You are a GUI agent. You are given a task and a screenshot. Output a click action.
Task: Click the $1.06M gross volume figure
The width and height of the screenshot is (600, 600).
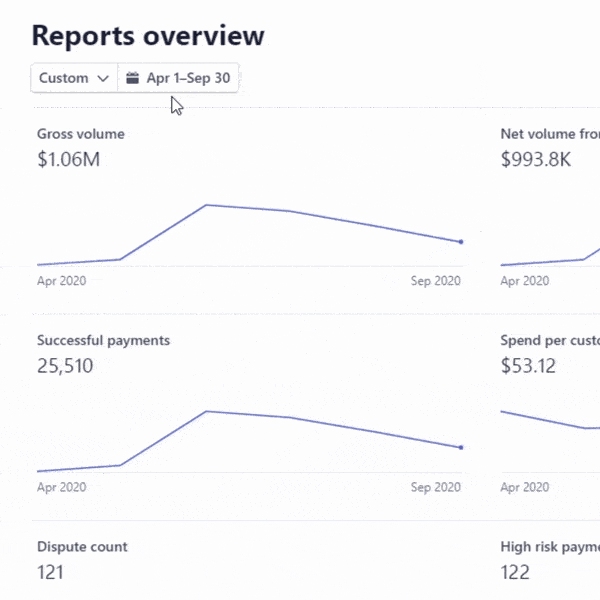(68, 159)
